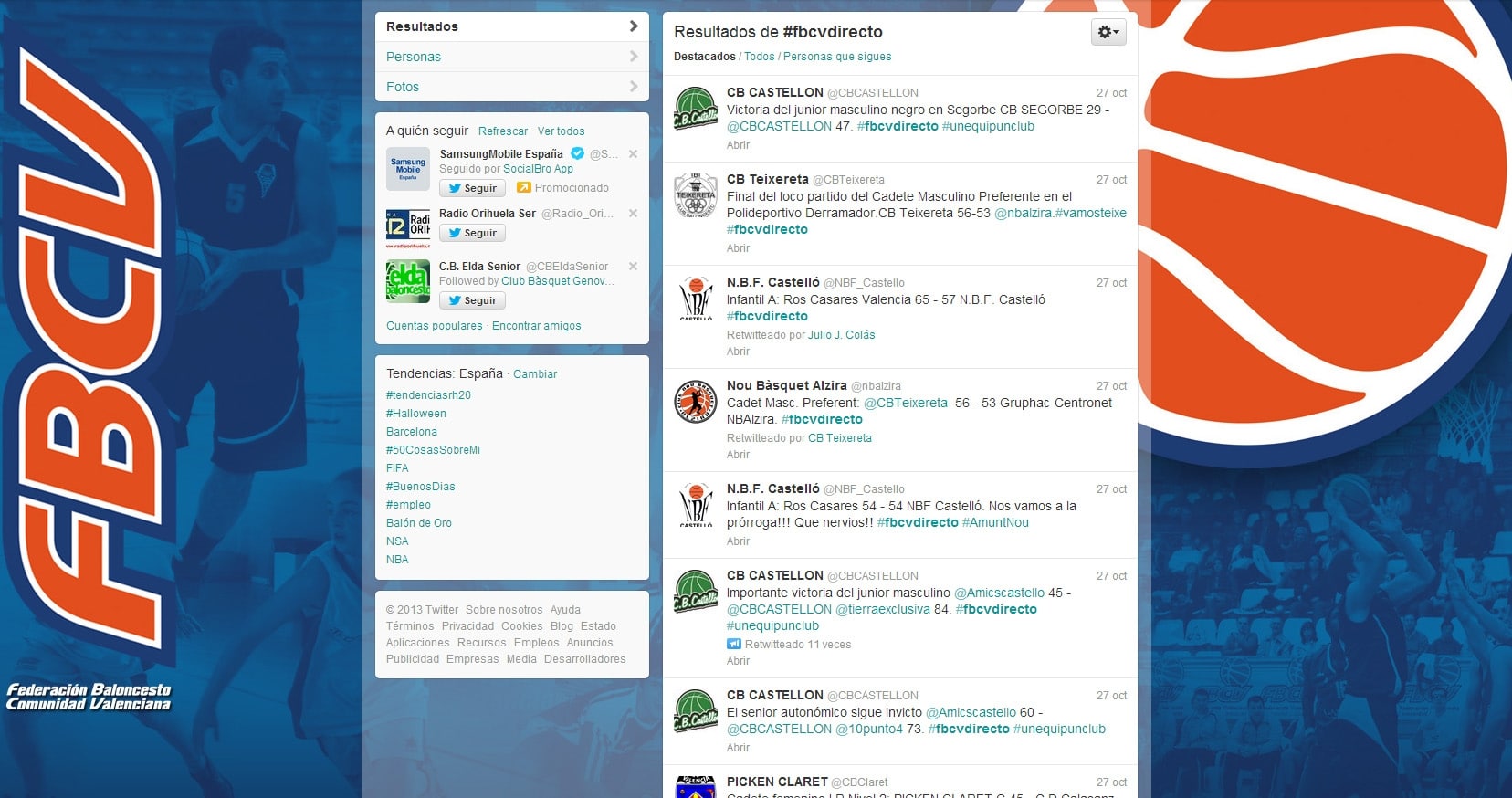Select the Personas menu item

tap(511, 57)
